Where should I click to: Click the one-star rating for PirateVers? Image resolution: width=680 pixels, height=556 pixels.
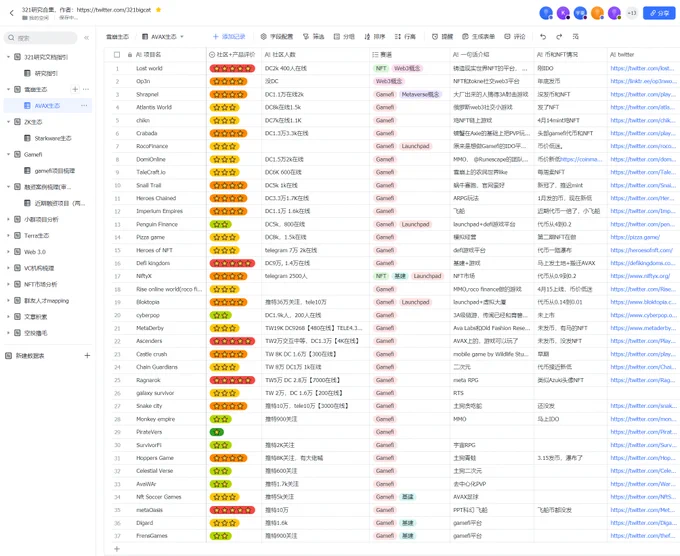click(216, 432)
